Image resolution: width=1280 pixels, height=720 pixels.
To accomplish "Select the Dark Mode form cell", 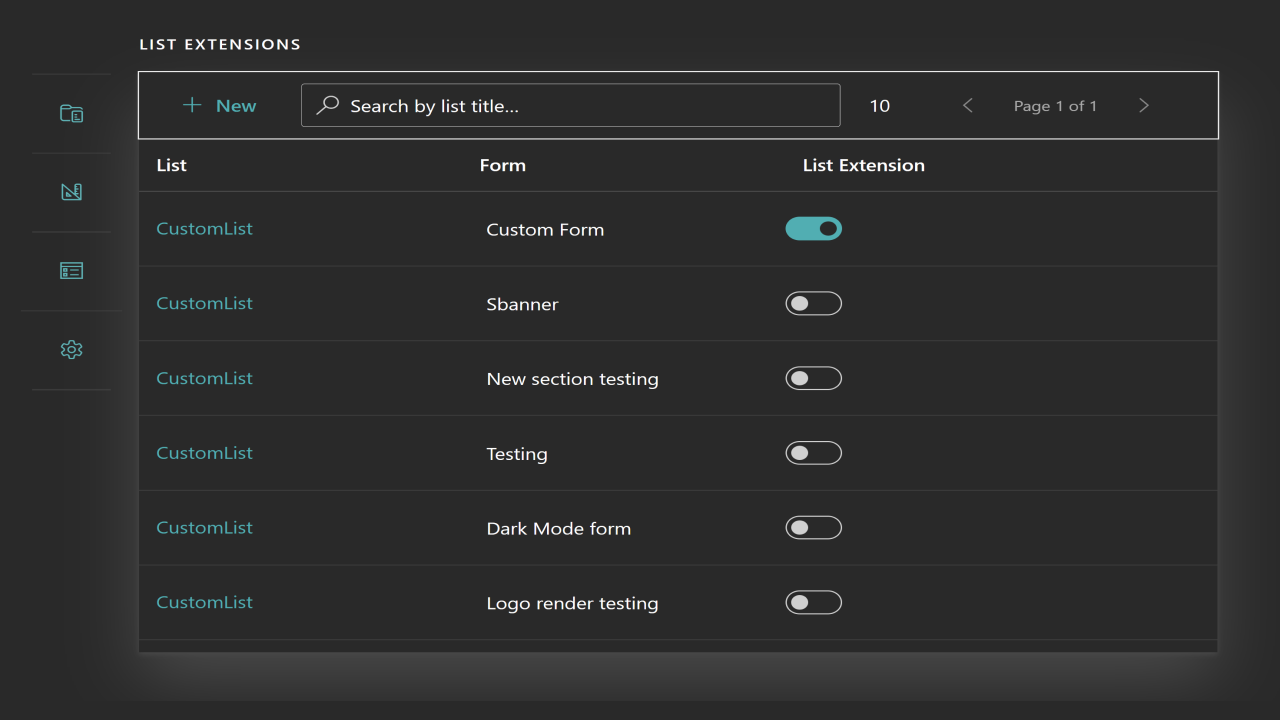I will coord(559,528).
